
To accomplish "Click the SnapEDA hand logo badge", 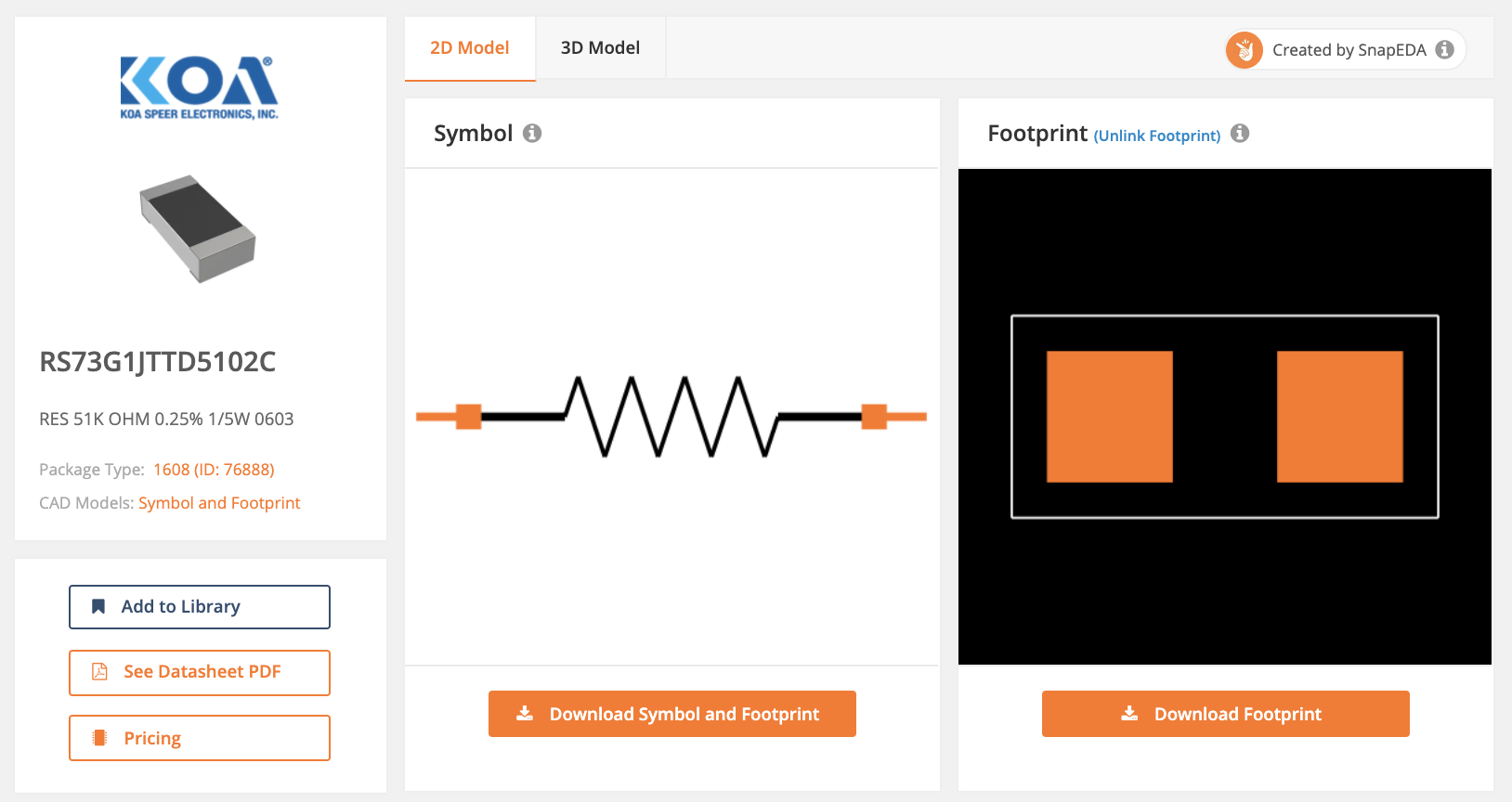I will tap(1245, 50).
